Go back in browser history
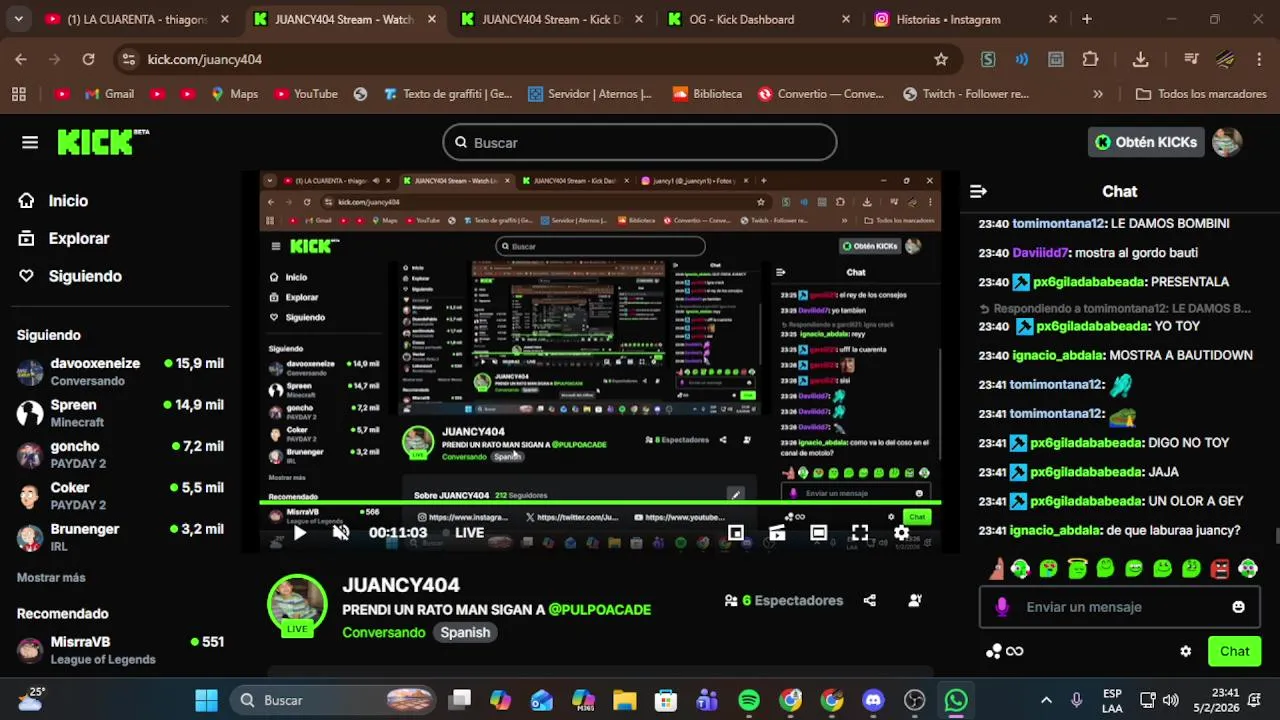Image resolution: width=1280 pixels, height=720 pixels. 21,59
